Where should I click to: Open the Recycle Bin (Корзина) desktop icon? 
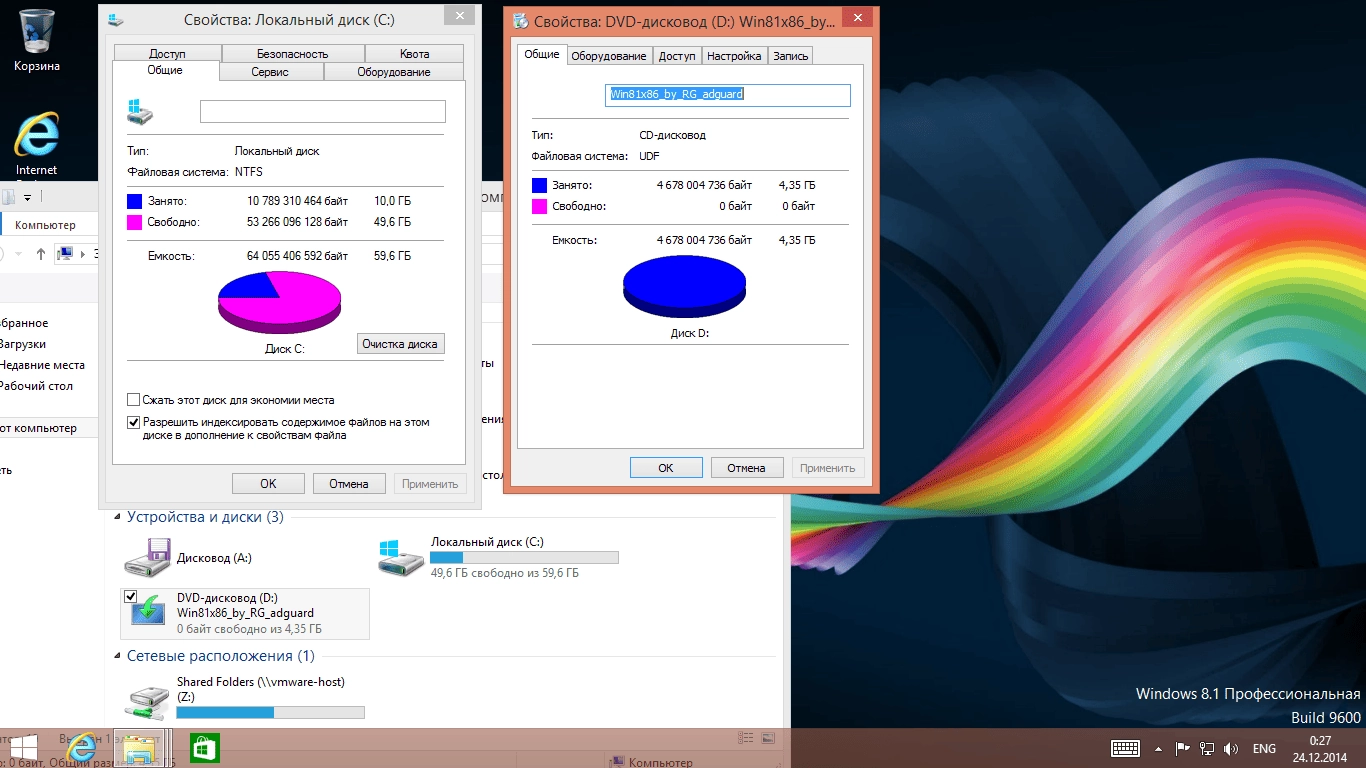point(37,39)
